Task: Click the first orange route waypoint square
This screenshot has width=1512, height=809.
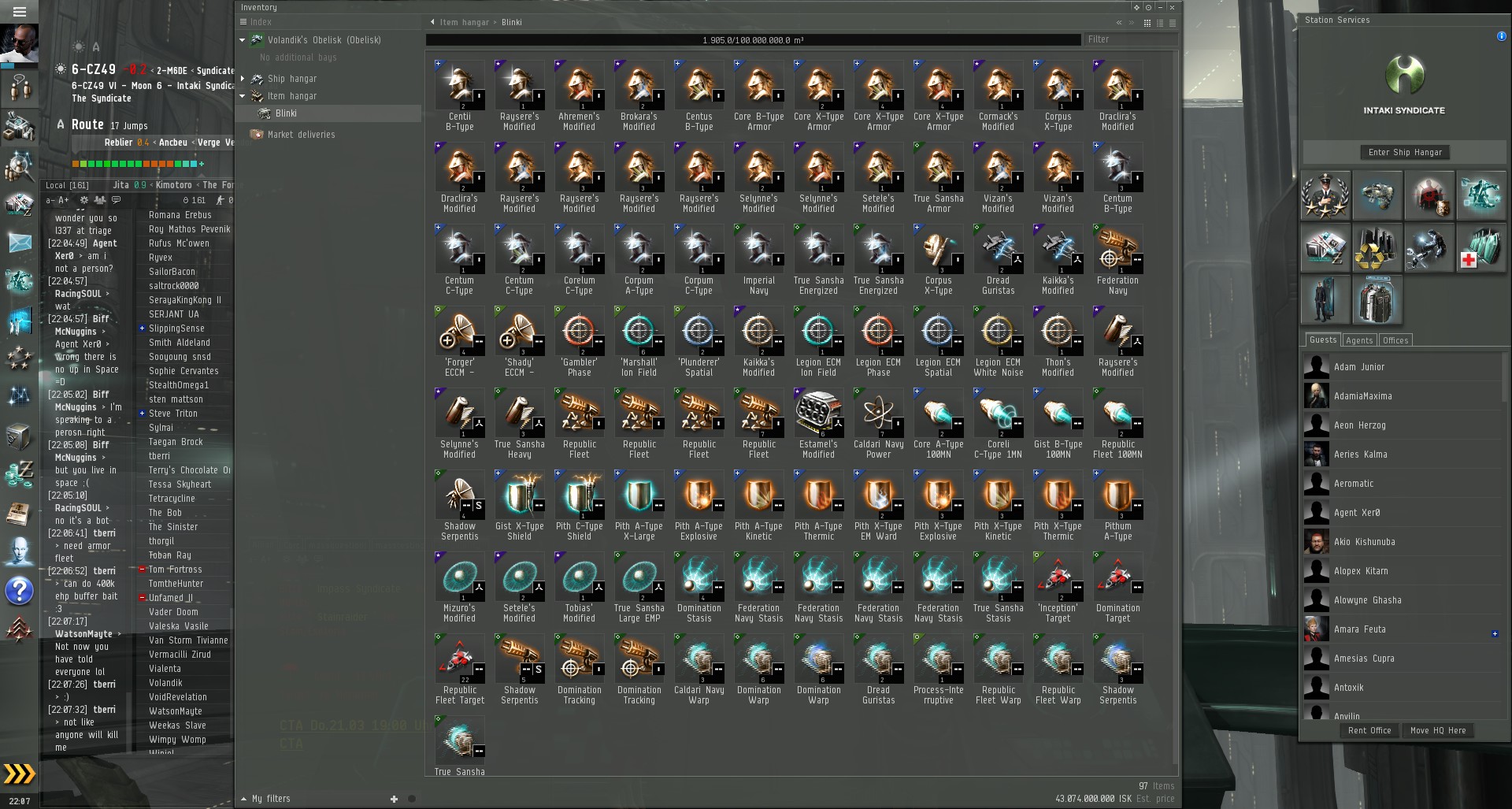Action: tap(76, 164)
